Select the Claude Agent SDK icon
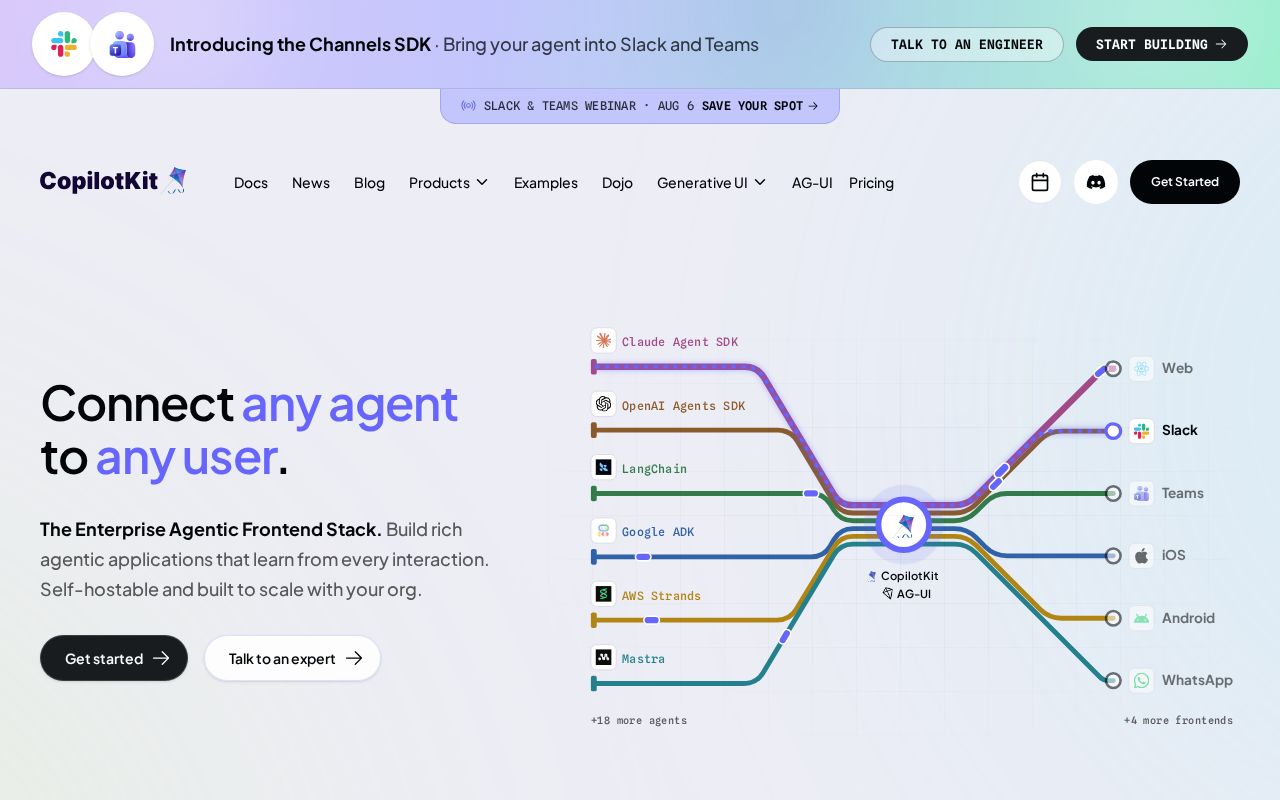The height and width of the screenshot is (800, 1280). coord(603,341)
